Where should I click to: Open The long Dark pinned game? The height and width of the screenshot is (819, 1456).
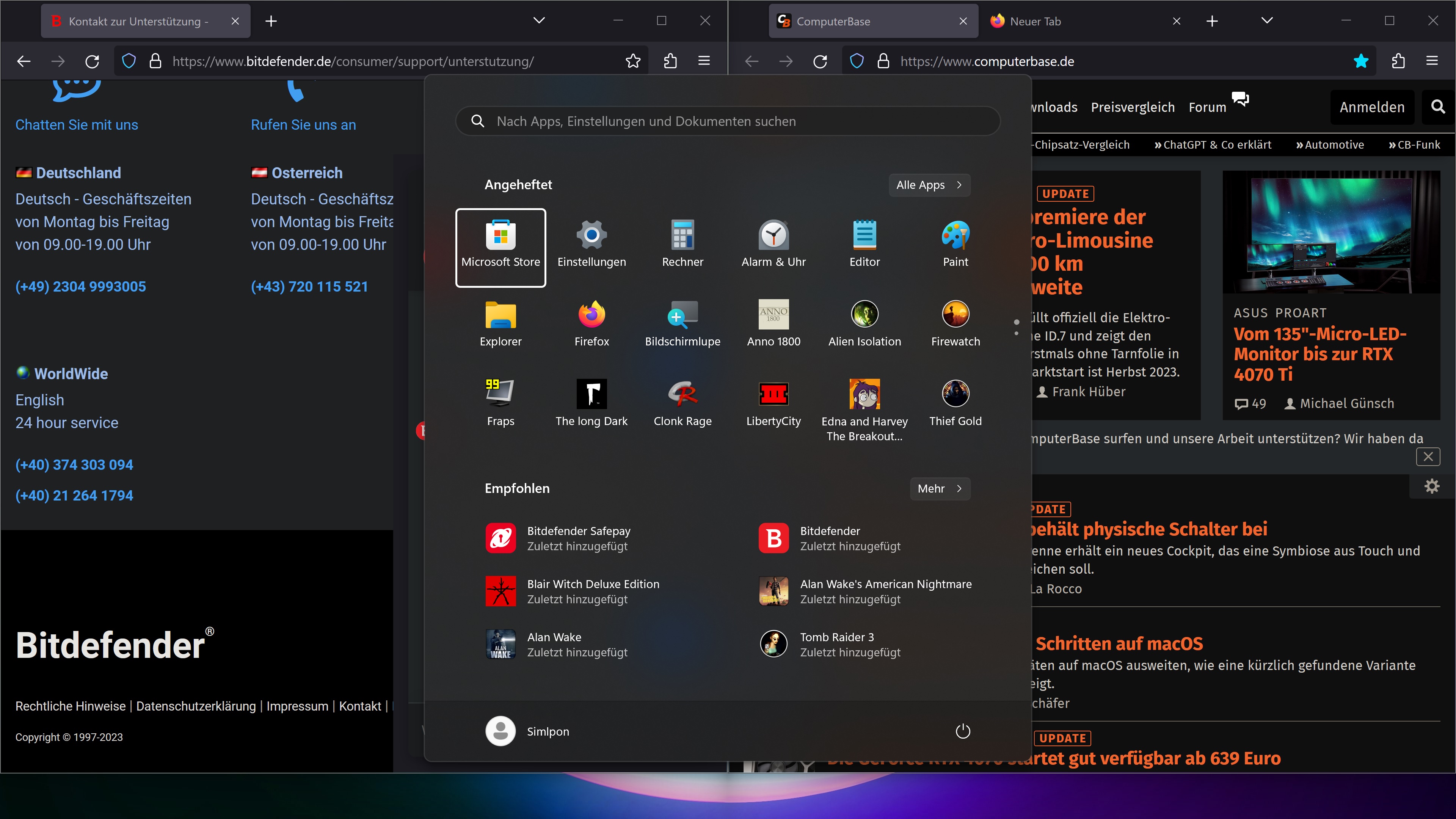[x=591, y=403]
